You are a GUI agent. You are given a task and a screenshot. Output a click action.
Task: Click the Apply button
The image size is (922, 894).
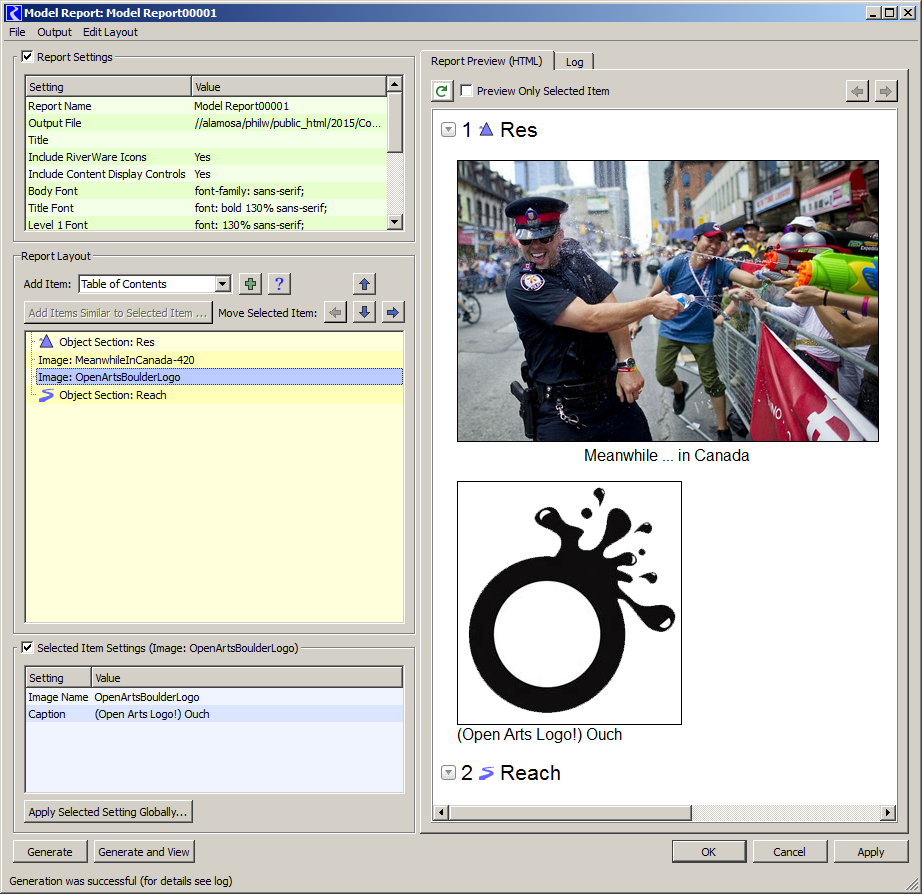871,852
